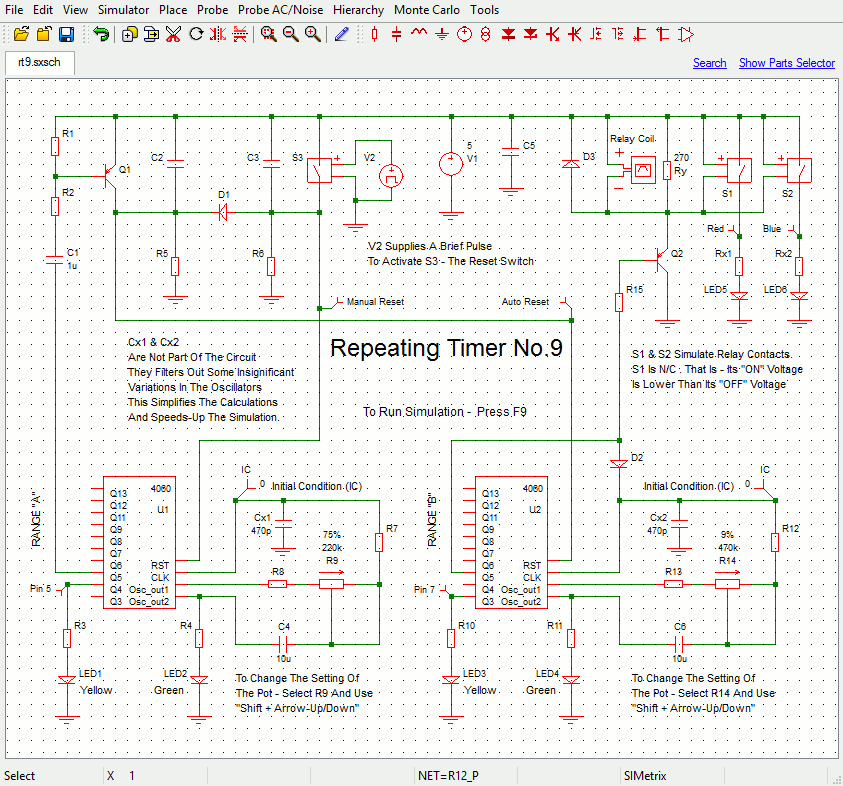Place a PNP transistor from toolbar
This screenshot has height=786, width=843.
(574, 34)
